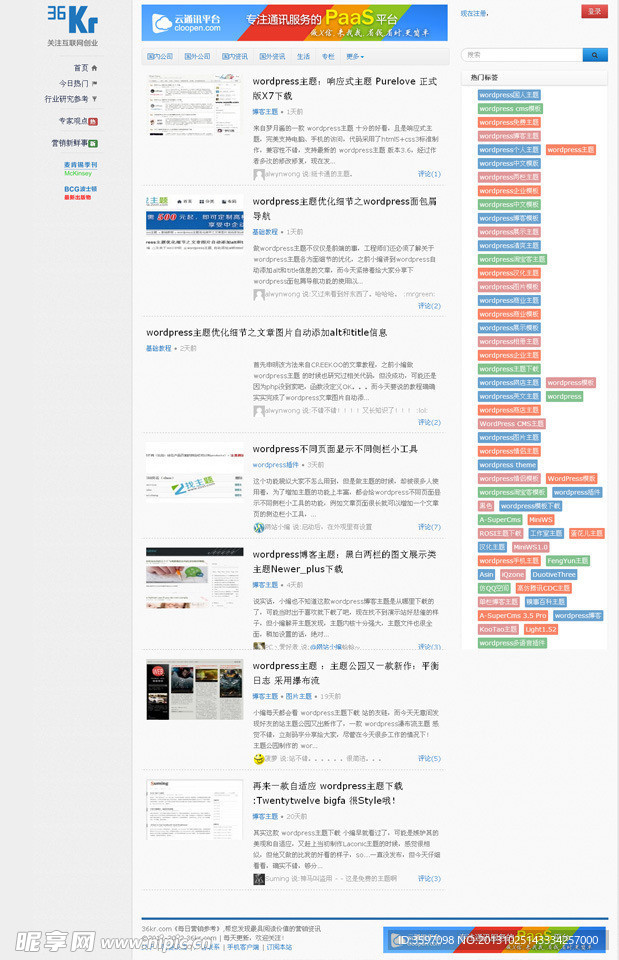Screen dimensions: 619x960
Task: Open the Twentytwelve bigfa post thumbnail
Action: pos(194,809)
